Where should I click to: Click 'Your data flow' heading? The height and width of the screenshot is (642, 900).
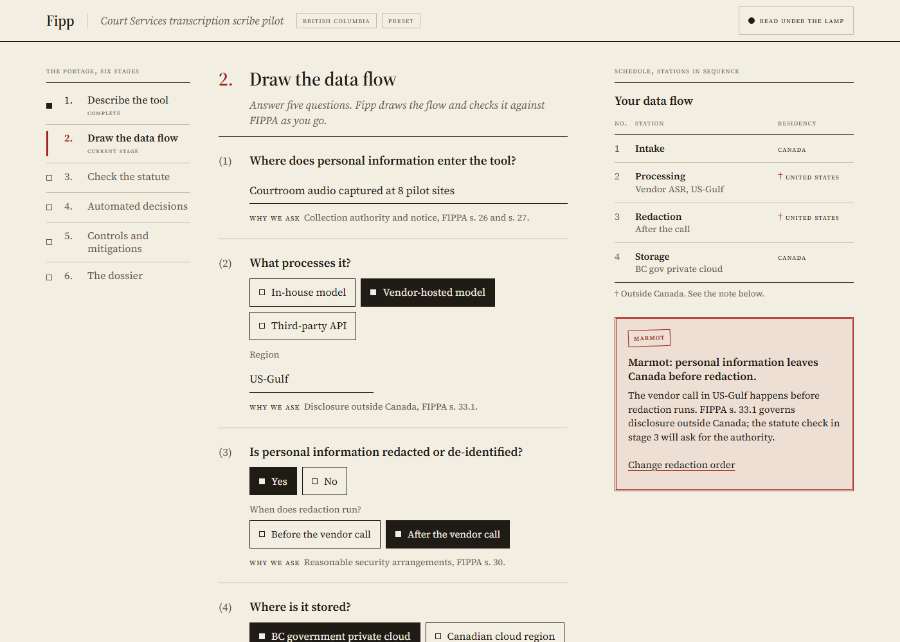point(654,101)
